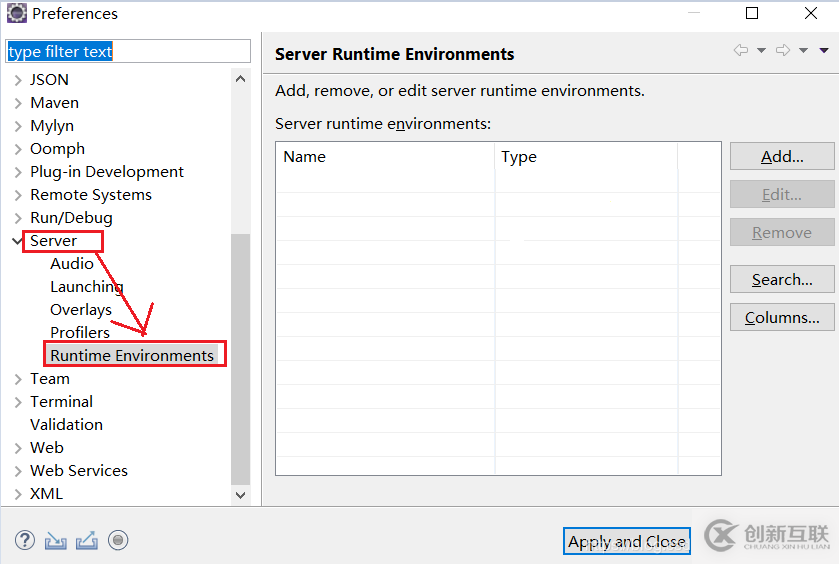This screenshot has height=564, width=839.
Task: Click the Add... button
Action: pos(781,156)
